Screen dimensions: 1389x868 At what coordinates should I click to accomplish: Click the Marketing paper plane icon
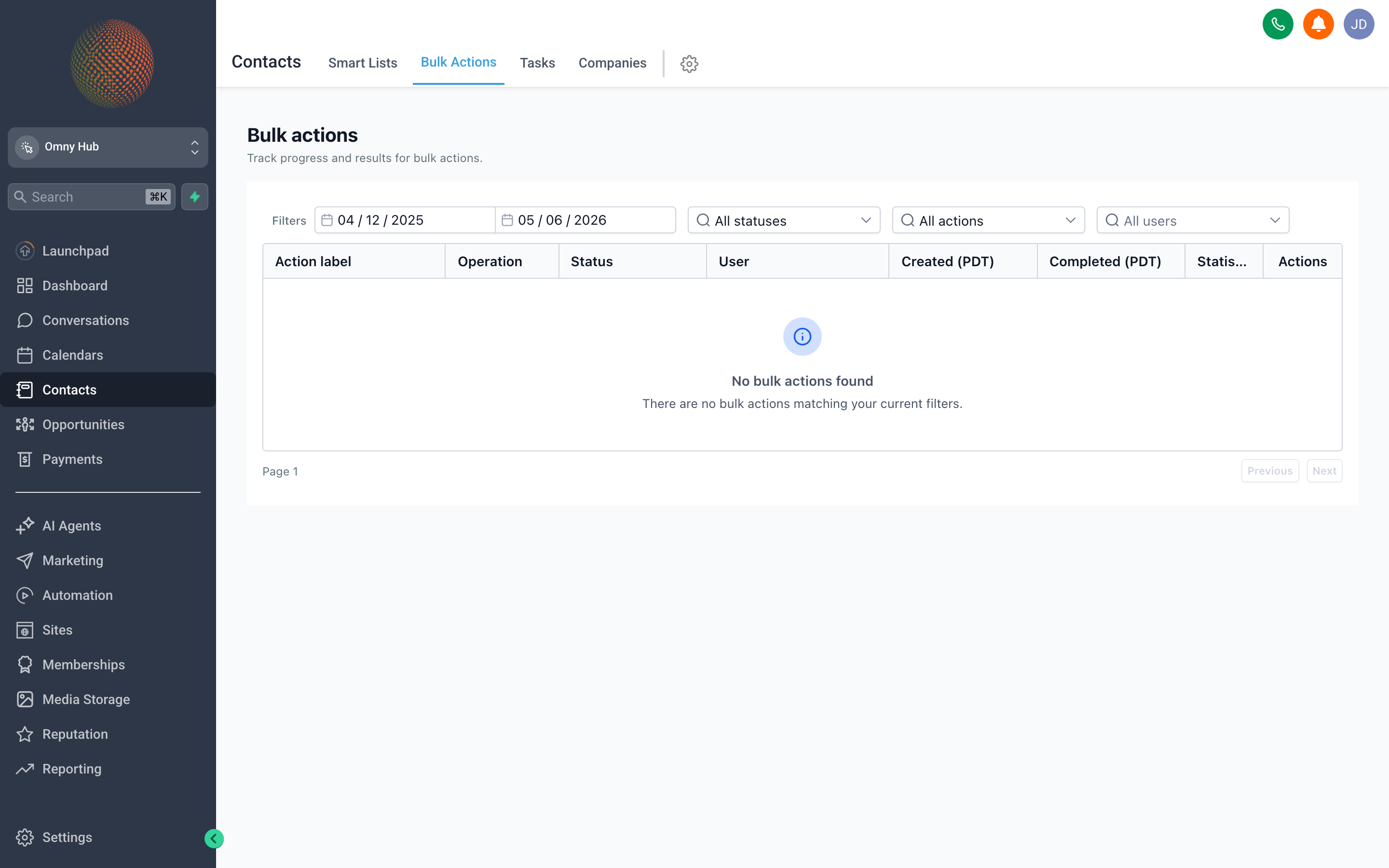25,560
